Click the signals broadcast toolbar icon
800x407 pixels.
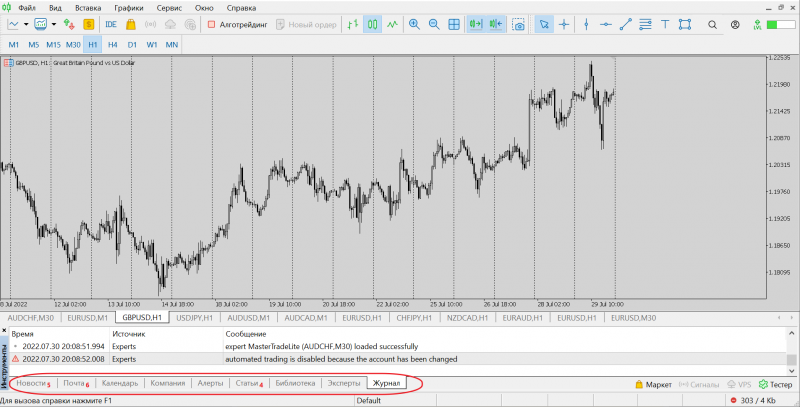151,24
